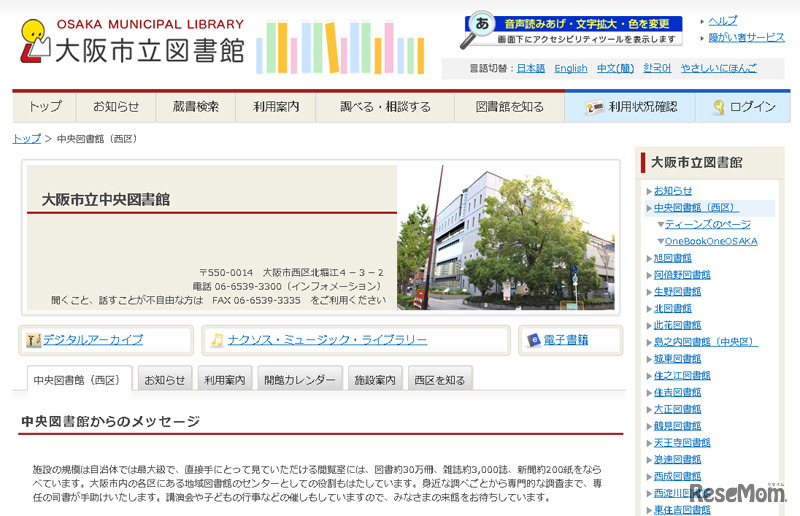Switch language to English
The height and width of the screenshot is (516, 800).
point(570,68)
